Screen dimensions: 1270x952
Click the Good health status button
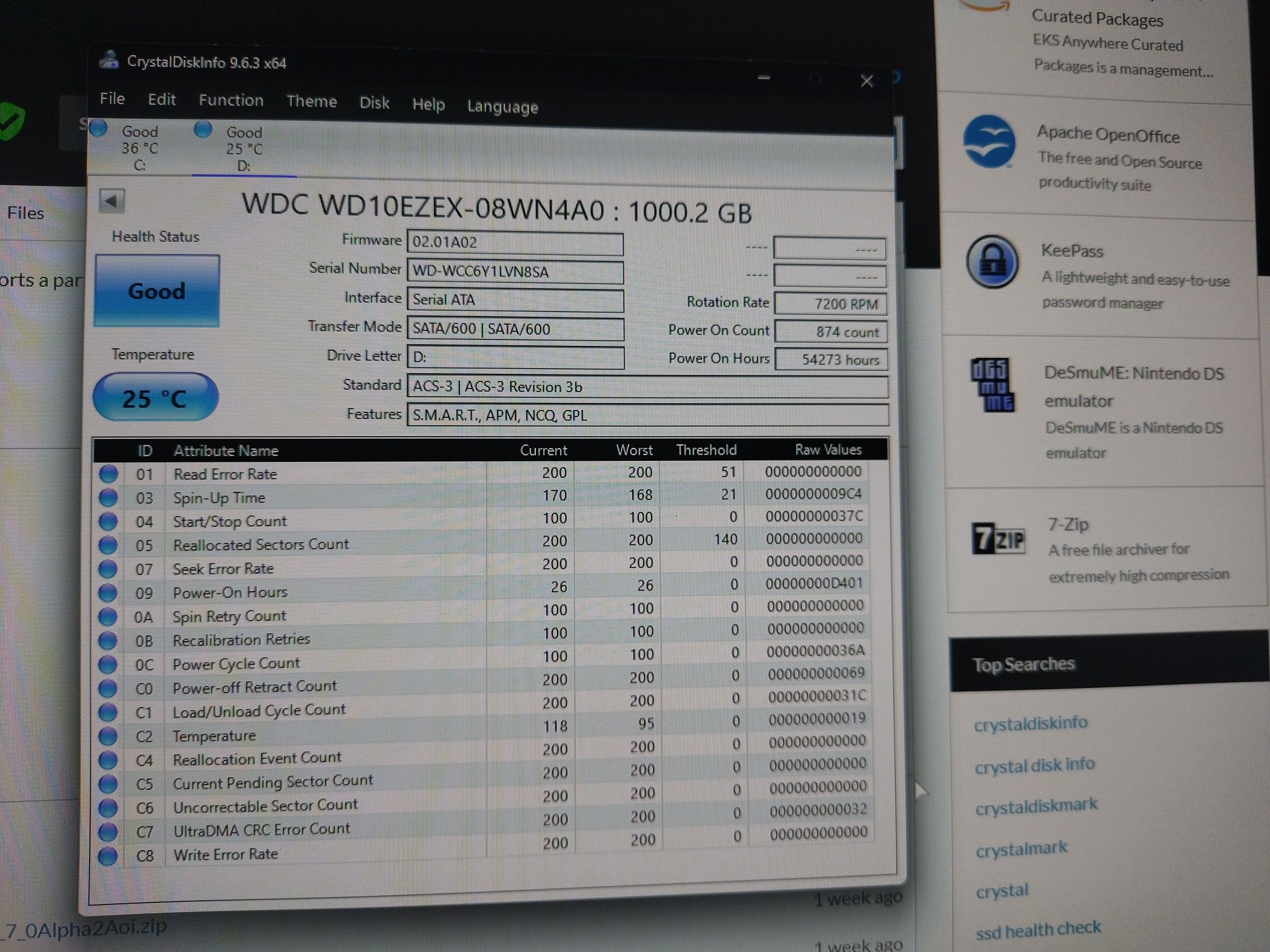tap(157, 291)
